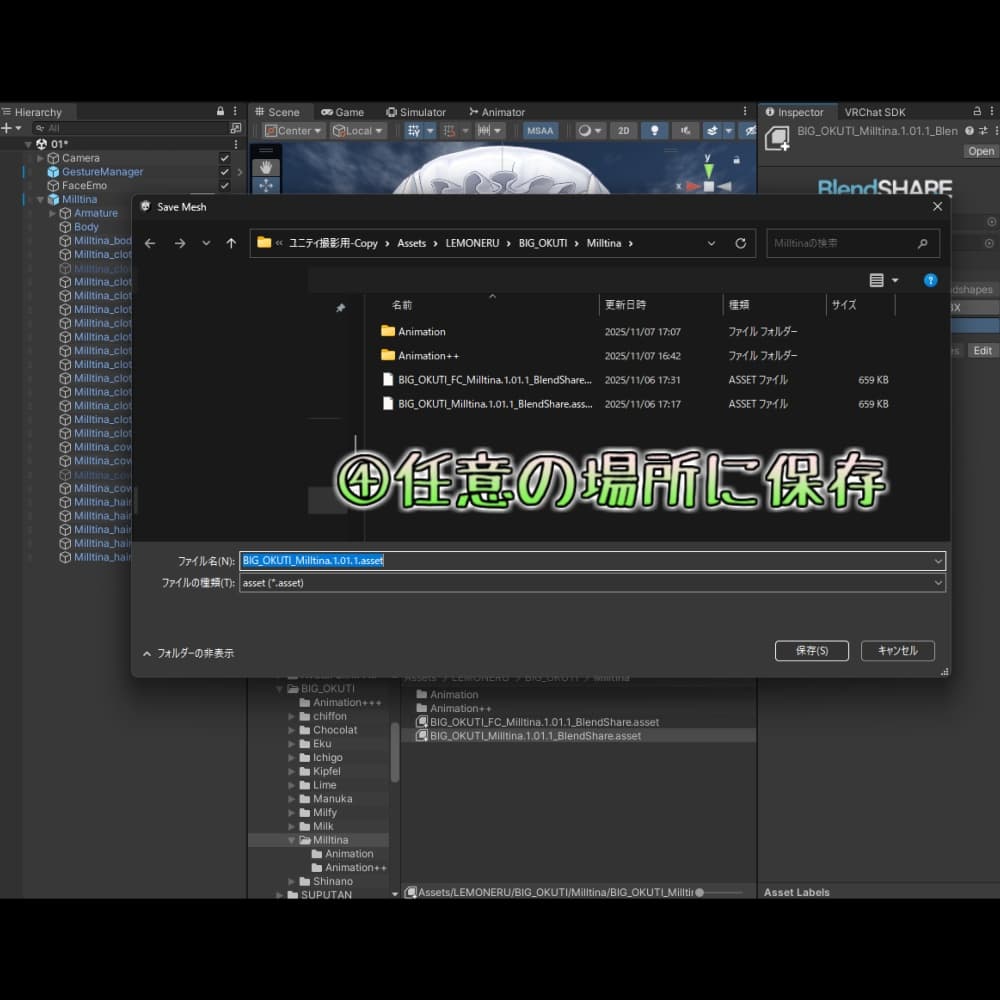Toggle scene lighting bulb icon
1000x1000 pixels.
point(654,131)
